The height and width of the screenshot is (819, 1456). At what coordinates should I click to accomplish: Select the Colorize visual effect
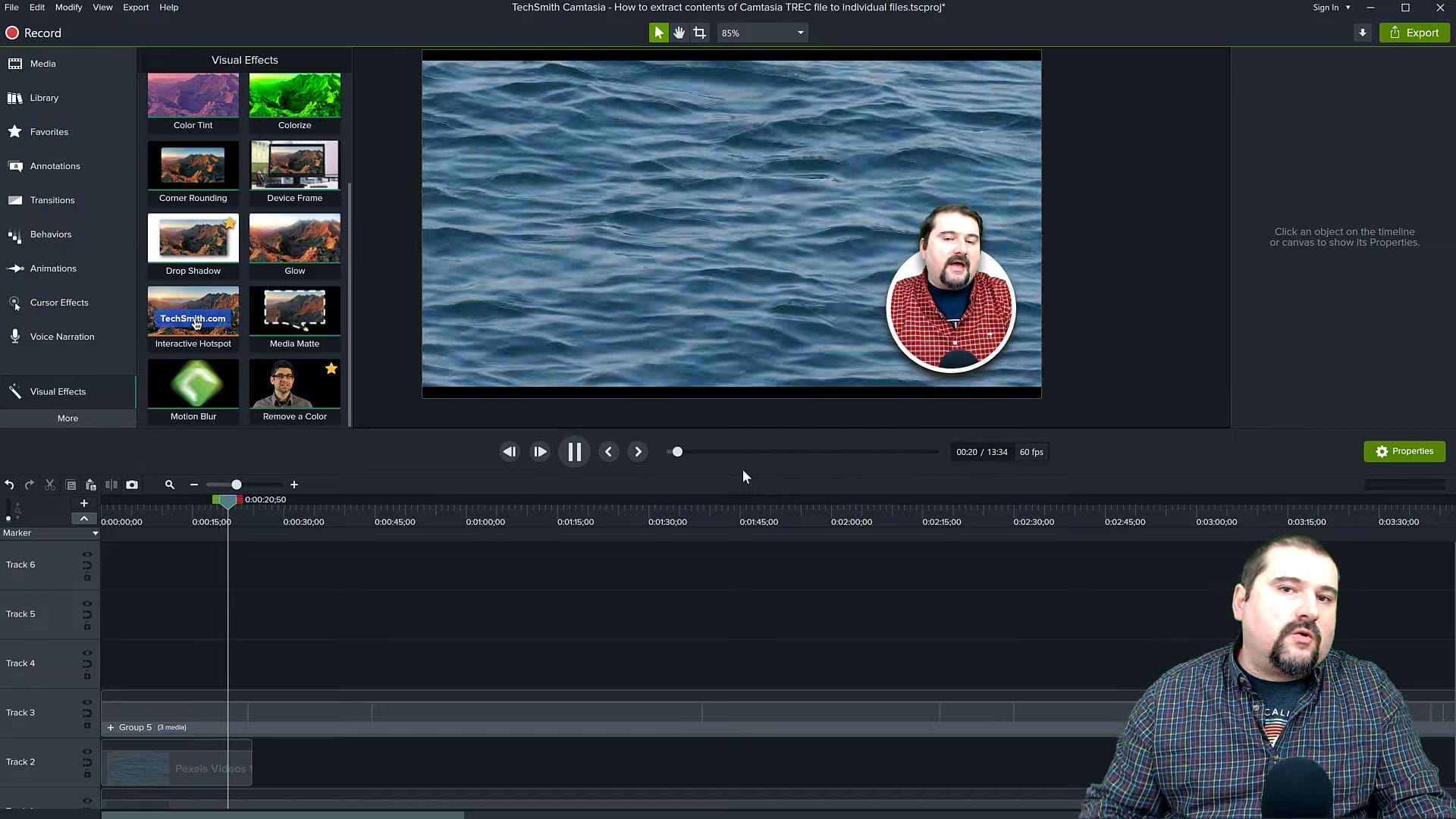[294, 95]
